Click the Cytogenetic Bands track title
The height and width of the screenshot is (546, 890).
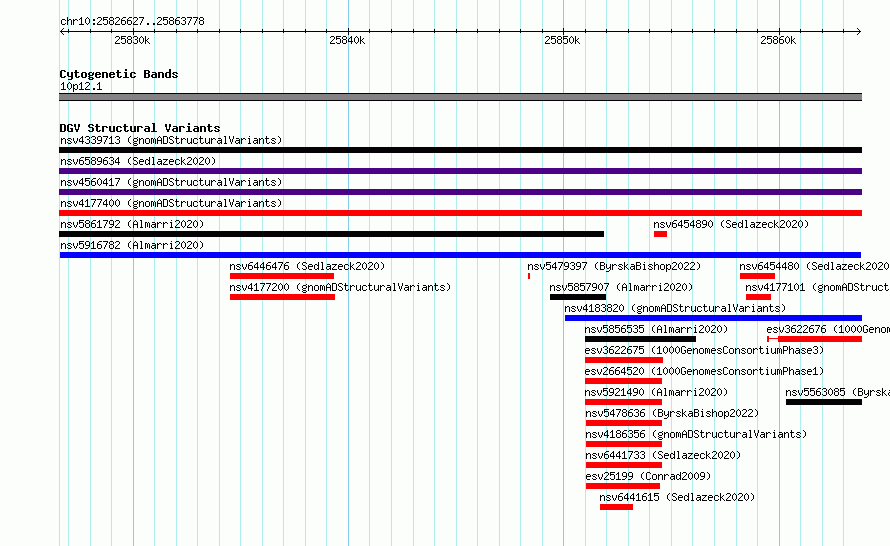(119, 74)
